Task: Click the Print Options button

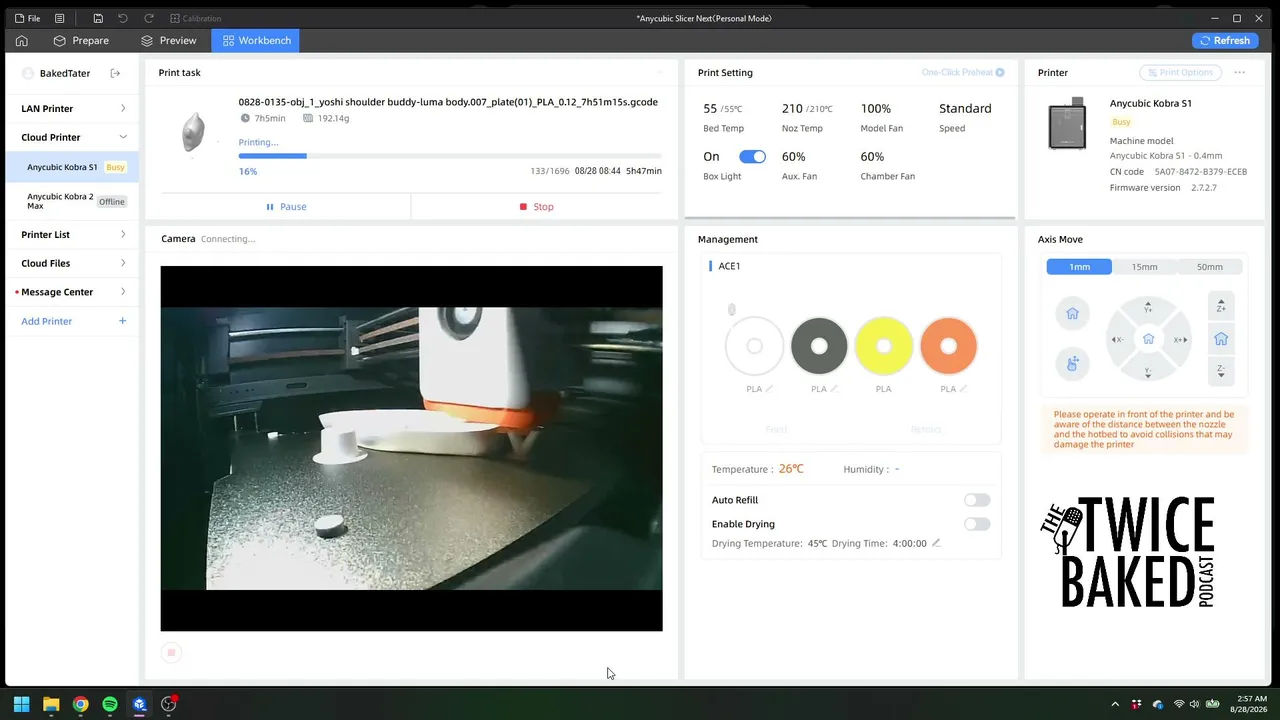Action: [x=1180, y=72]
